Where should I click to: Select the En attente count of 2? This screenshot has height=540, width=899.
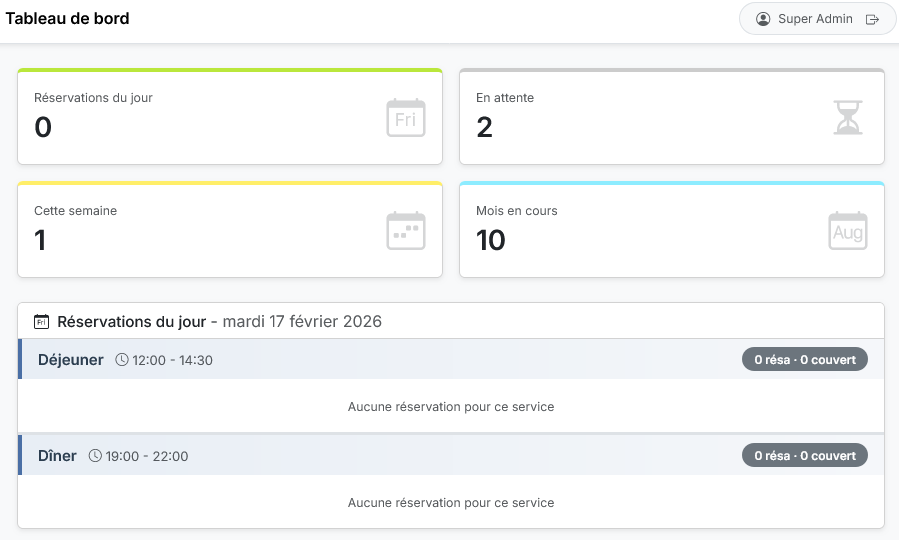click(484, 127)
